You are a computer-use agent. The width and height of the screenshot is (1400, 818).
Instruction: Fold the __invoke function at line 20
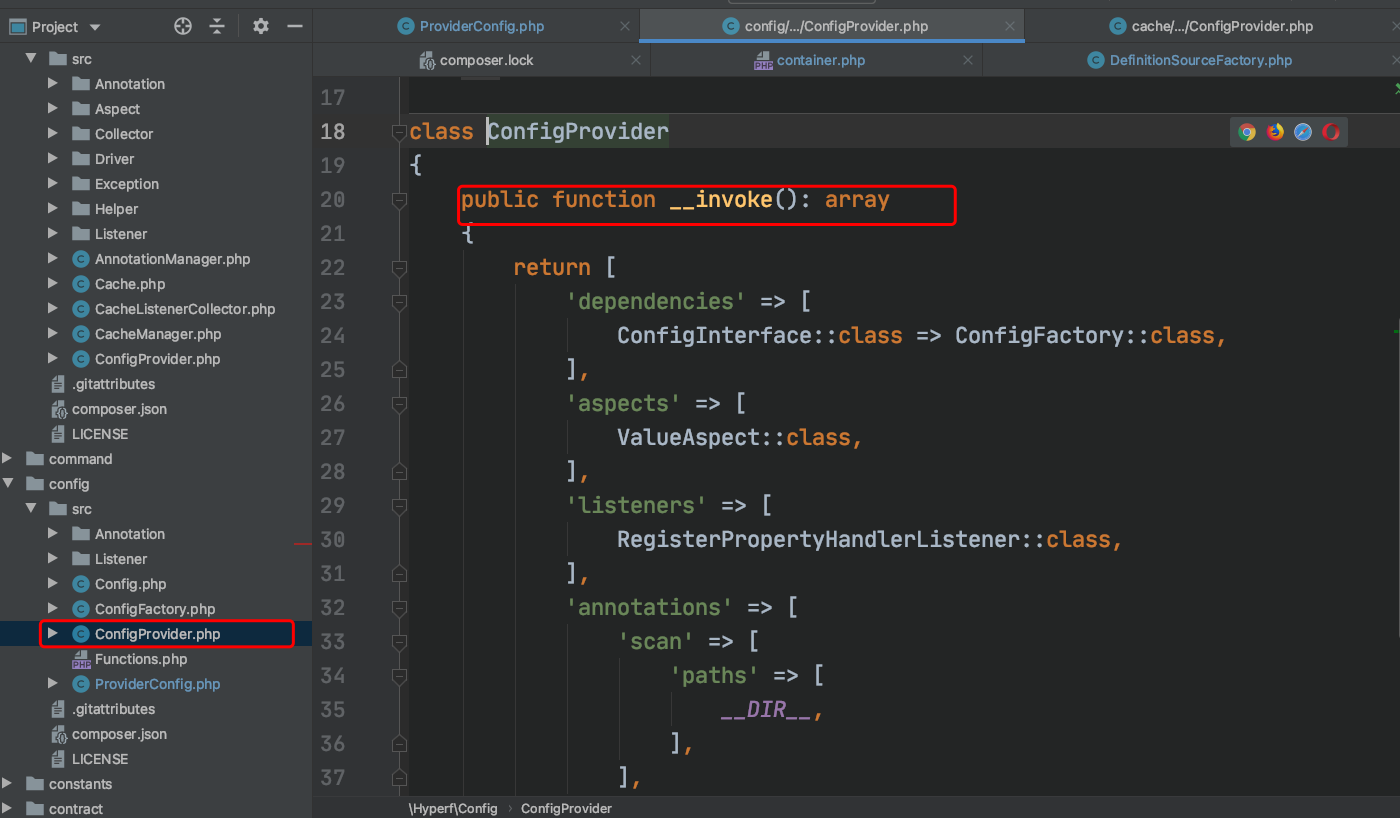(399, 200)
